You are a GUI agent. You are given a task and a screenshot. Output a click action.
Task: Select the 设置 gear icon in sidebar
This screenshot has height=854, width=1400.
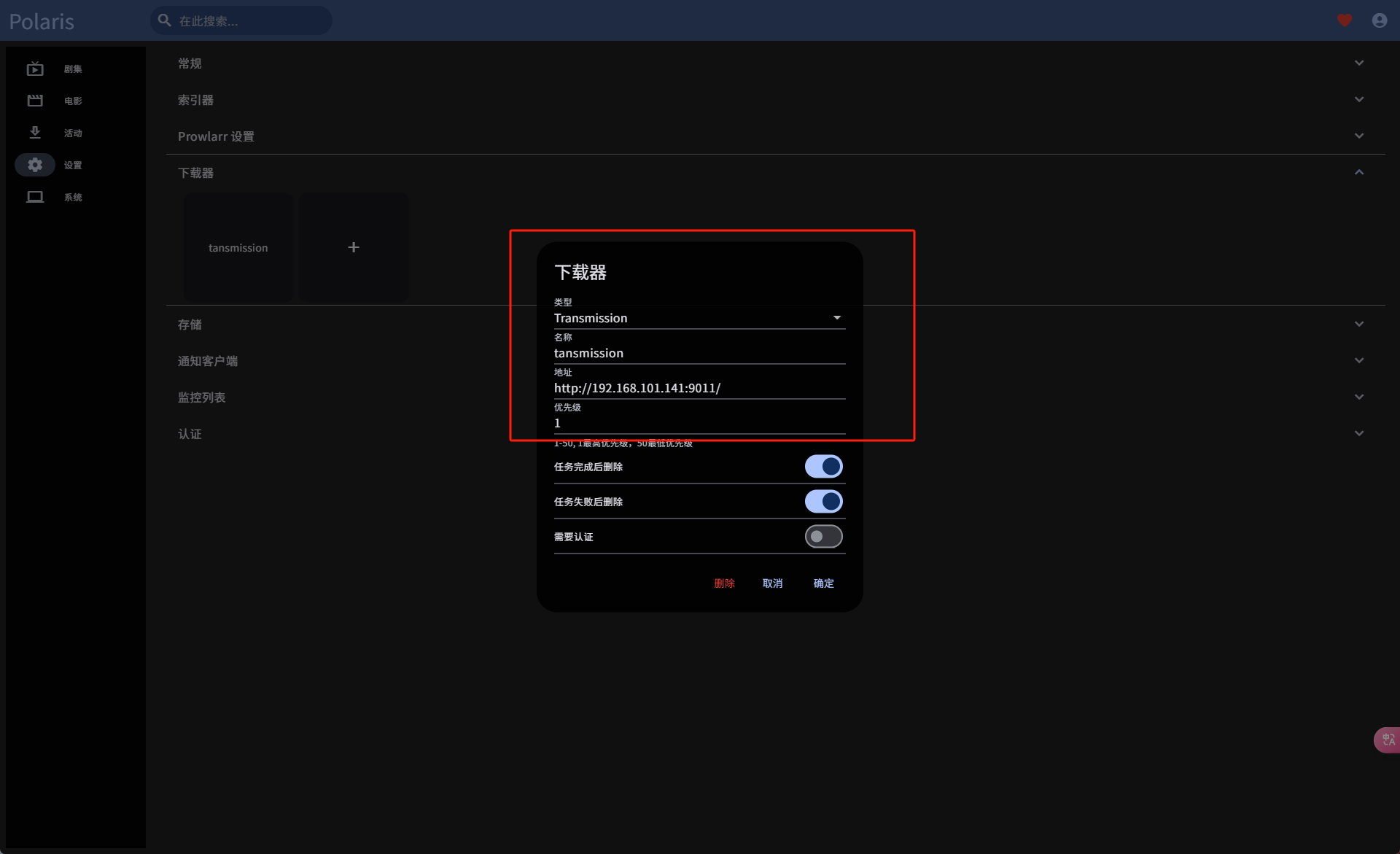pyautogui.click(x=35, y=165)
